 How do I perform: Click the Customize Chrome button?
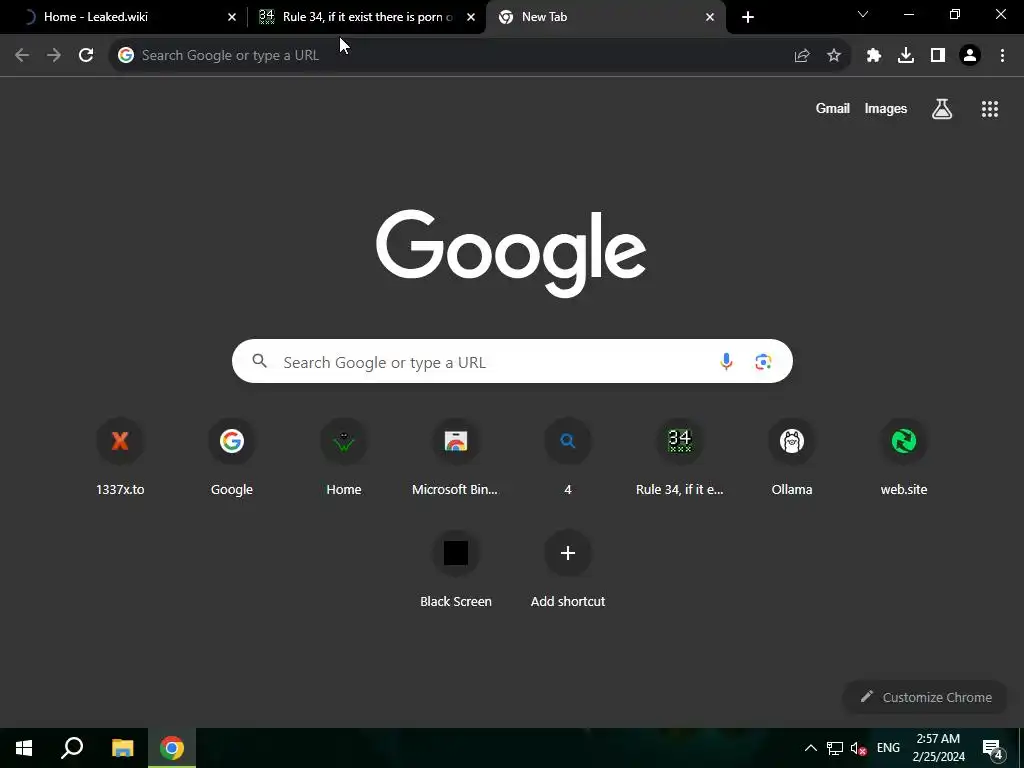pyautogui.click(x=926, y=697)
